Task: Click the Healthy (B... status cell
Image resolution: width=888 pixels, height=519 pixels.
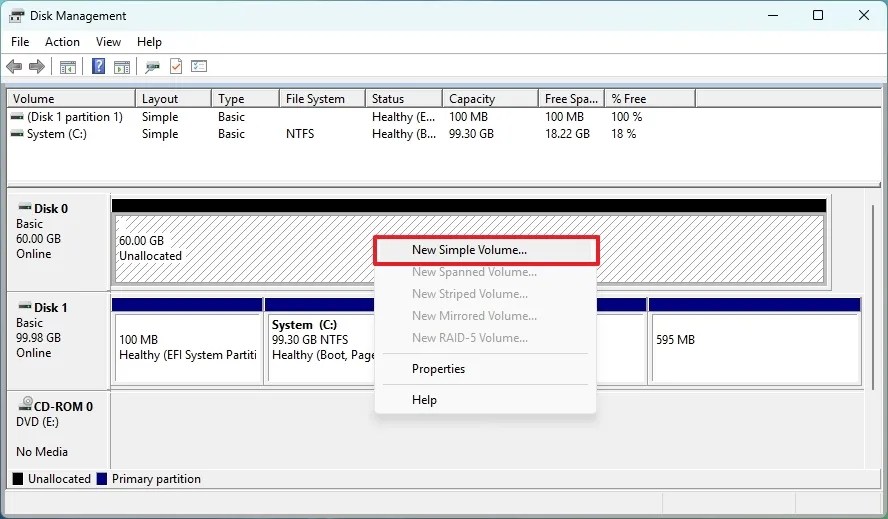Action: pos(404,134)
